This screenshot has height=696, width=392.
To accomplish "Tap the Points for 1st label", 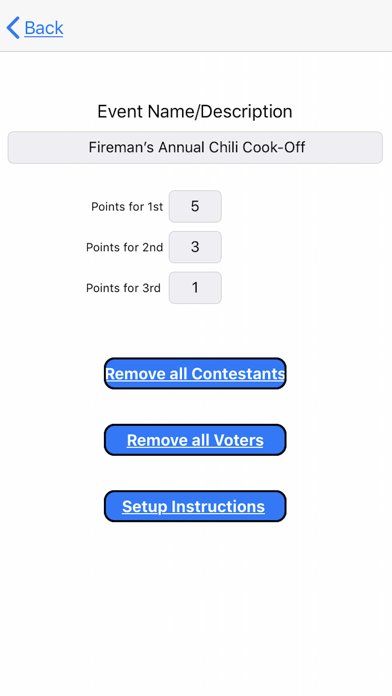I will (x=127, y=207).
